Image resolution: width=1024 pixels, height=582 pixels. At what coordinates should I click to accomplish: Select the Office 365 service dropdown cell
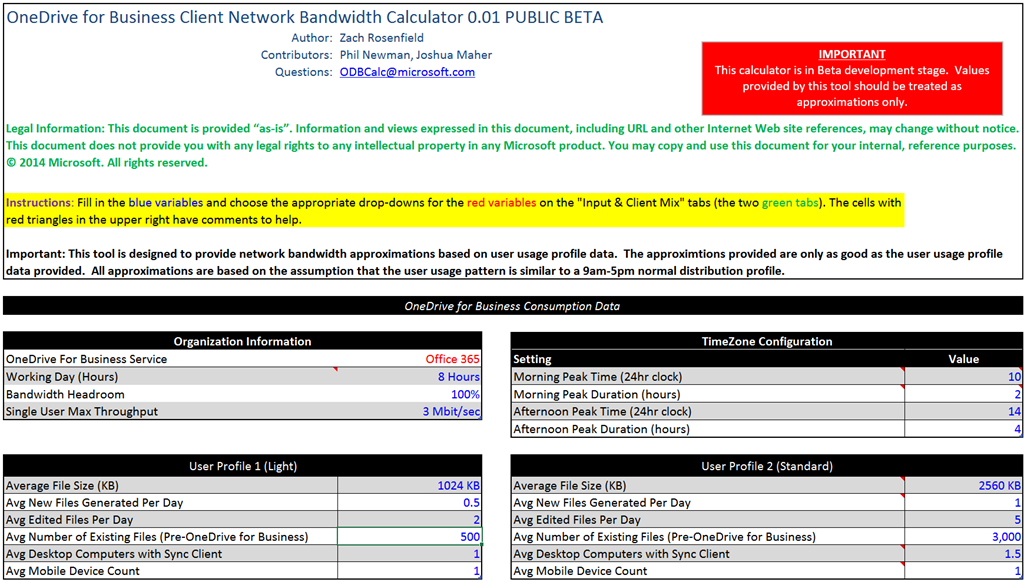coord(452,359)
